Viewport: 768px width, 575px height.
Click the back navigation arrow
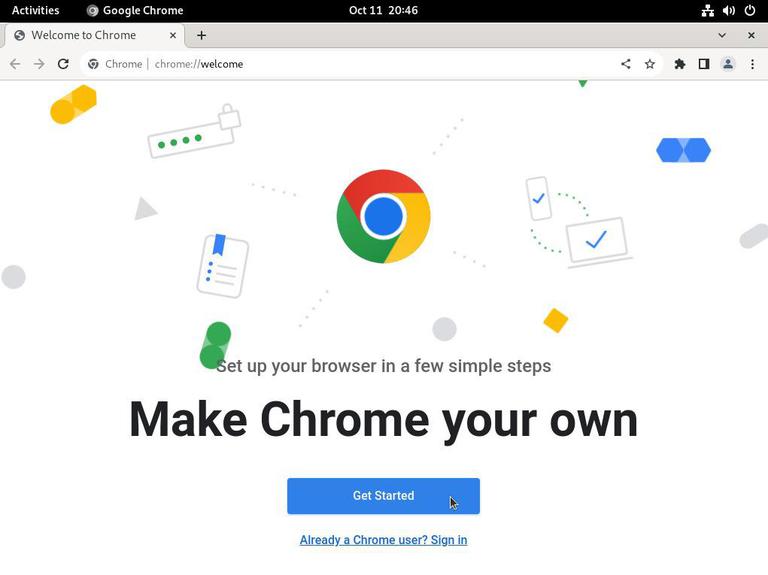point(15,64)
